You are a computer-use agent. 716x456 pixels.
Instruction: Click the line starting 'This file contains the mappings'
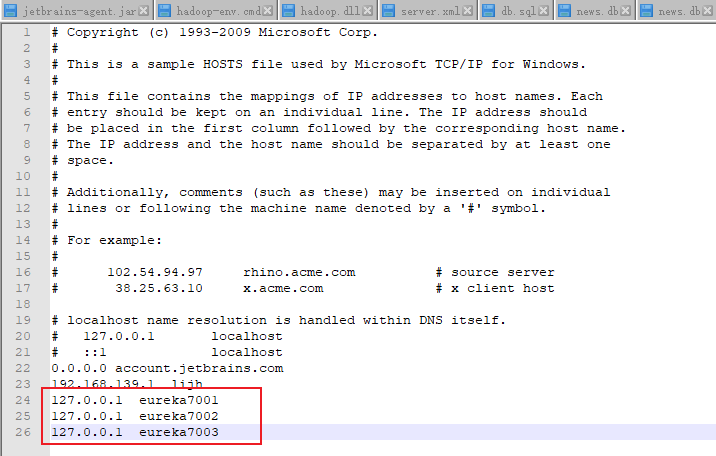click(x=327, y=96)
